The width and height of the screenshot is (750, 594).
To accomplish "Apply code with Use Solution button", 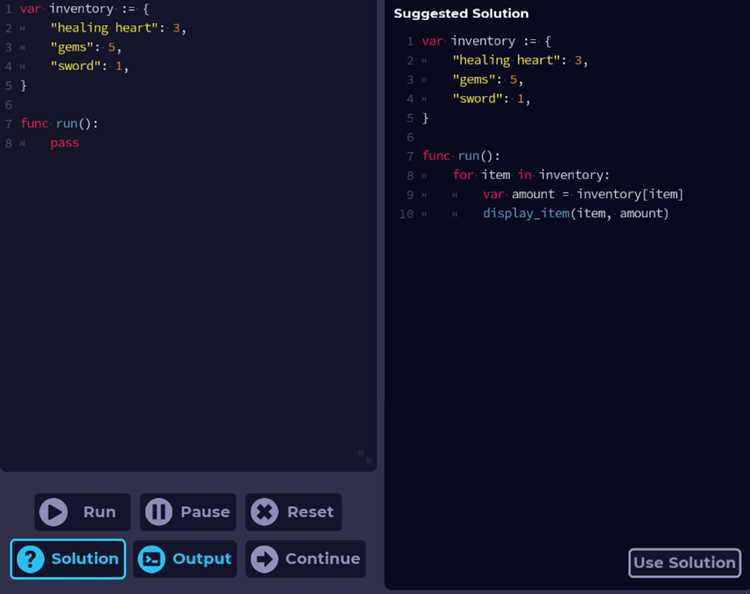I will click(684, 563).
